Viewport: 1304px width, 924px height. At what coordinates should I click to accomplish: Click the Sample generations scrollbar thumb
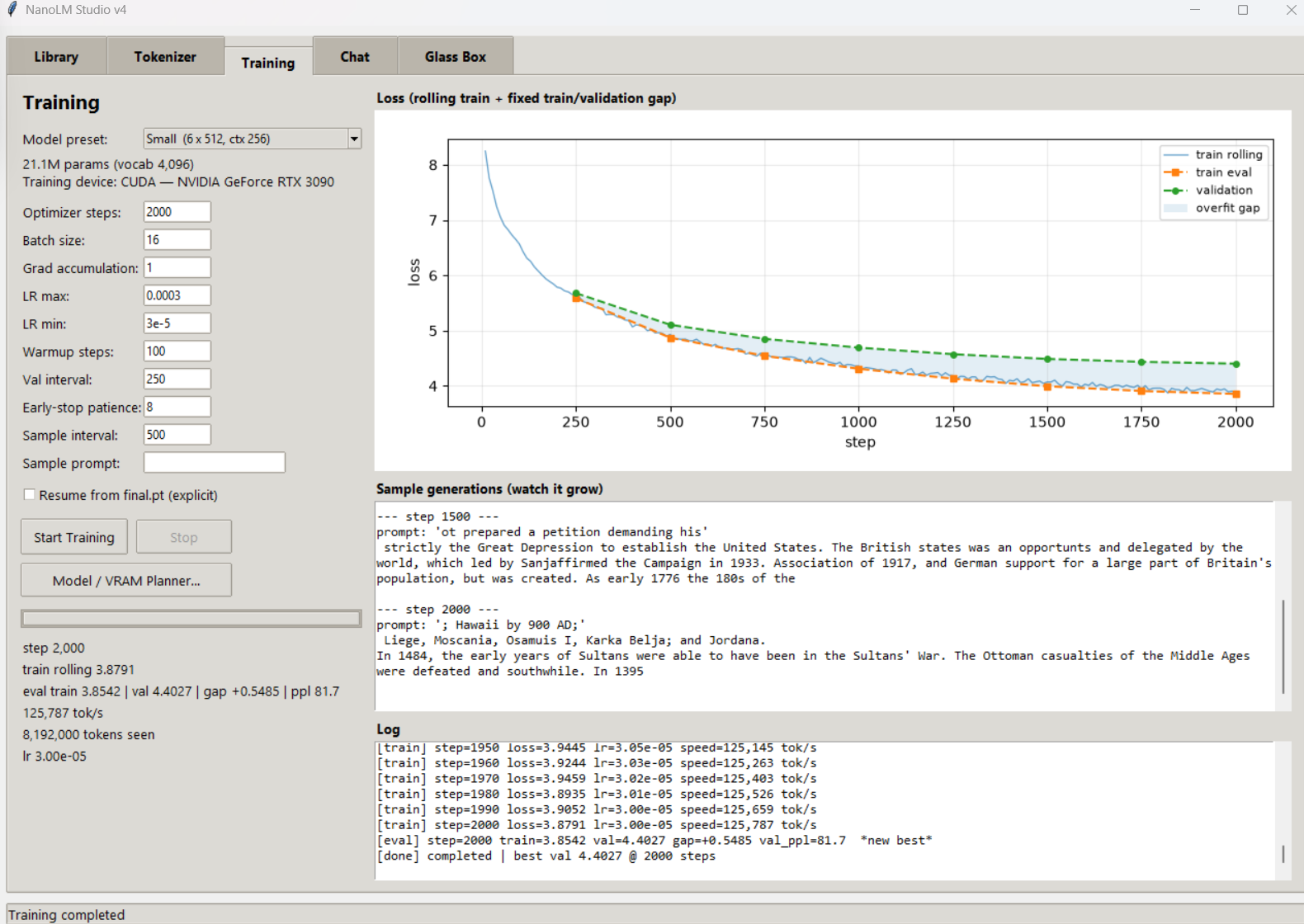(1283, 647)
